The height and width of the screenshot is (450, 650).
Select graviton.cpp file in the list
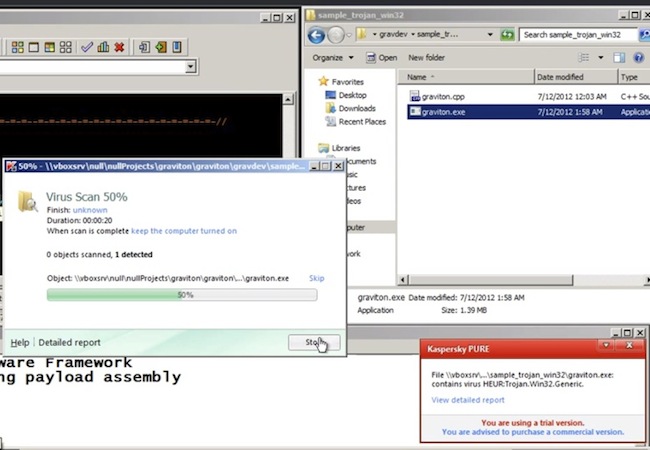[444, 96]
